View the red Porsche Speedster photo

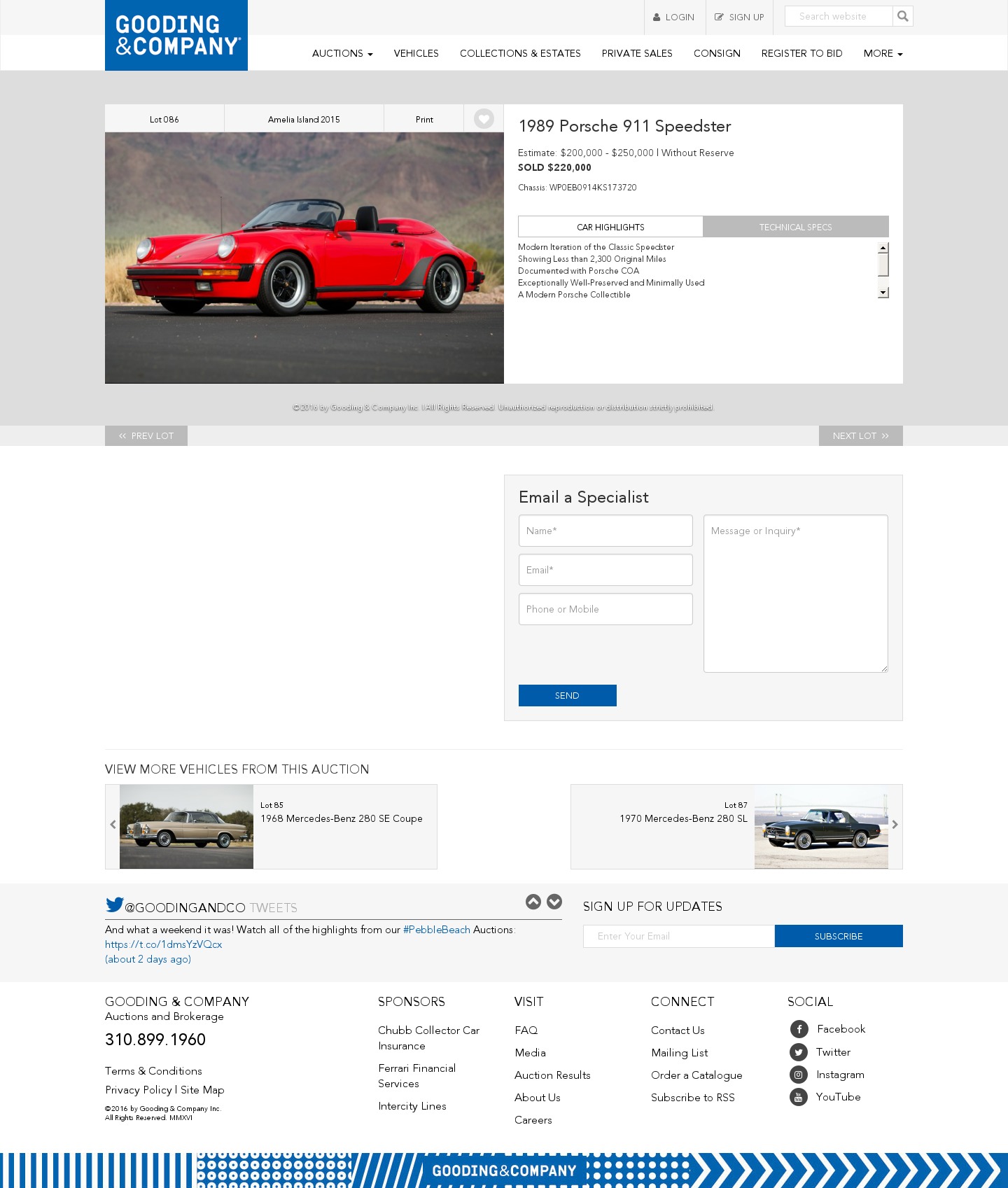pos(304,258)
